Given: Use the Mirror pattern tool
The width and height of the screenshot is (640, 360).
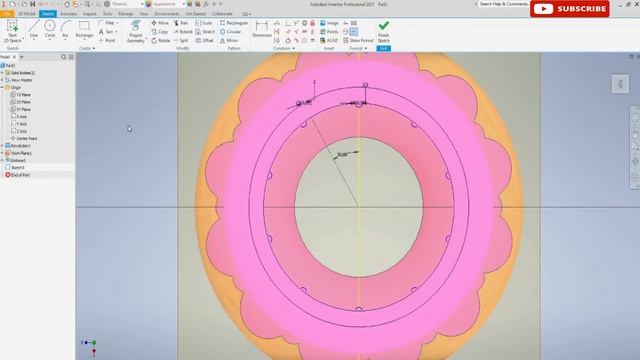Looking at the screenshot, I should point(229,40).
